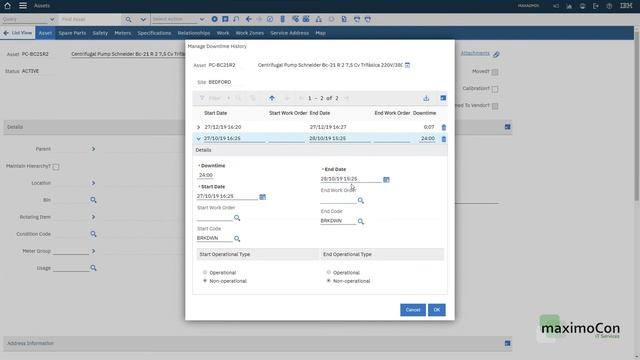Click the Previous Record arrow icon
640x360 pixels.
[249, 19]
